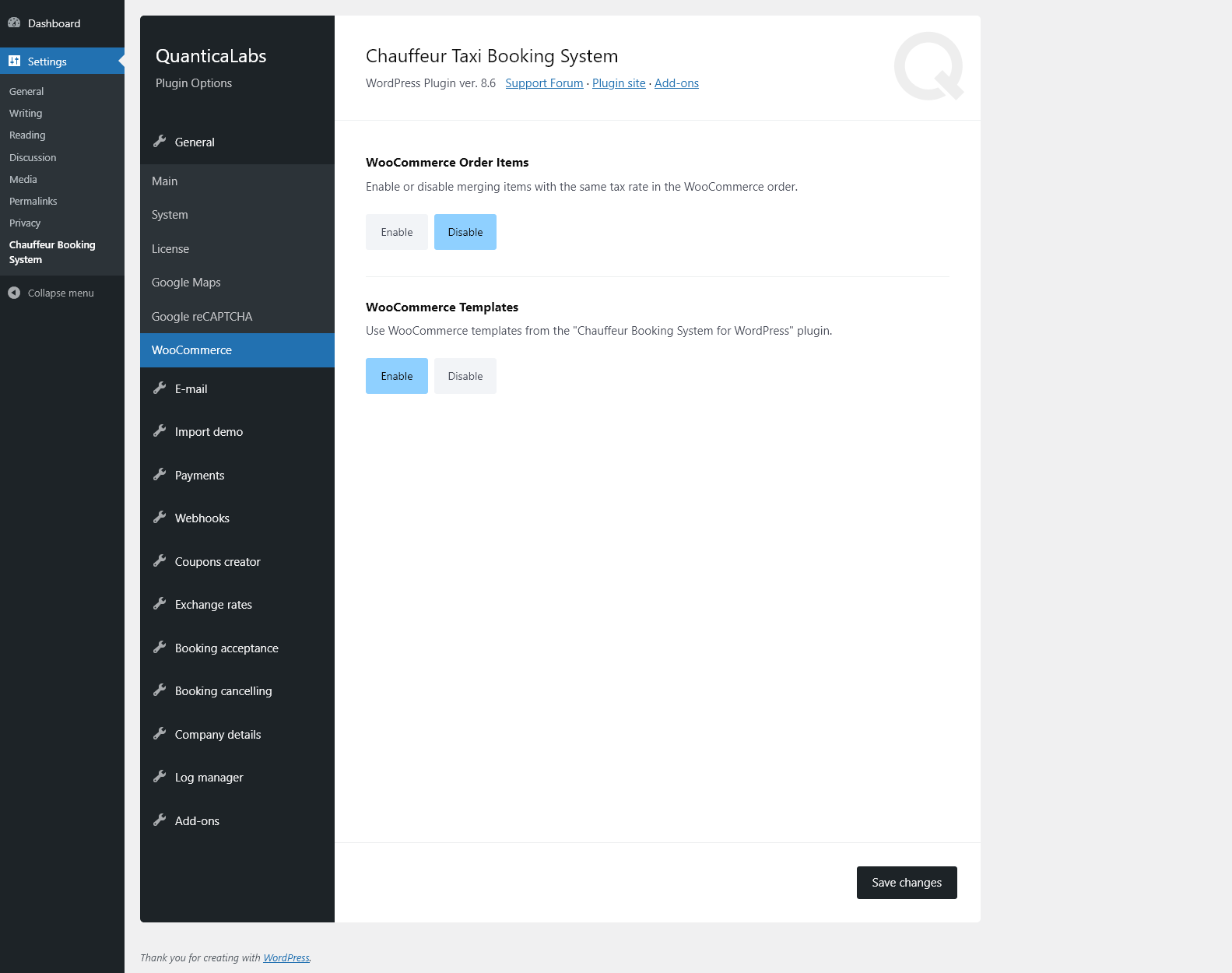The width and height of the screenshot is (1232, 973).
Task: Click the Save changes button
Action: click(907, 883)
